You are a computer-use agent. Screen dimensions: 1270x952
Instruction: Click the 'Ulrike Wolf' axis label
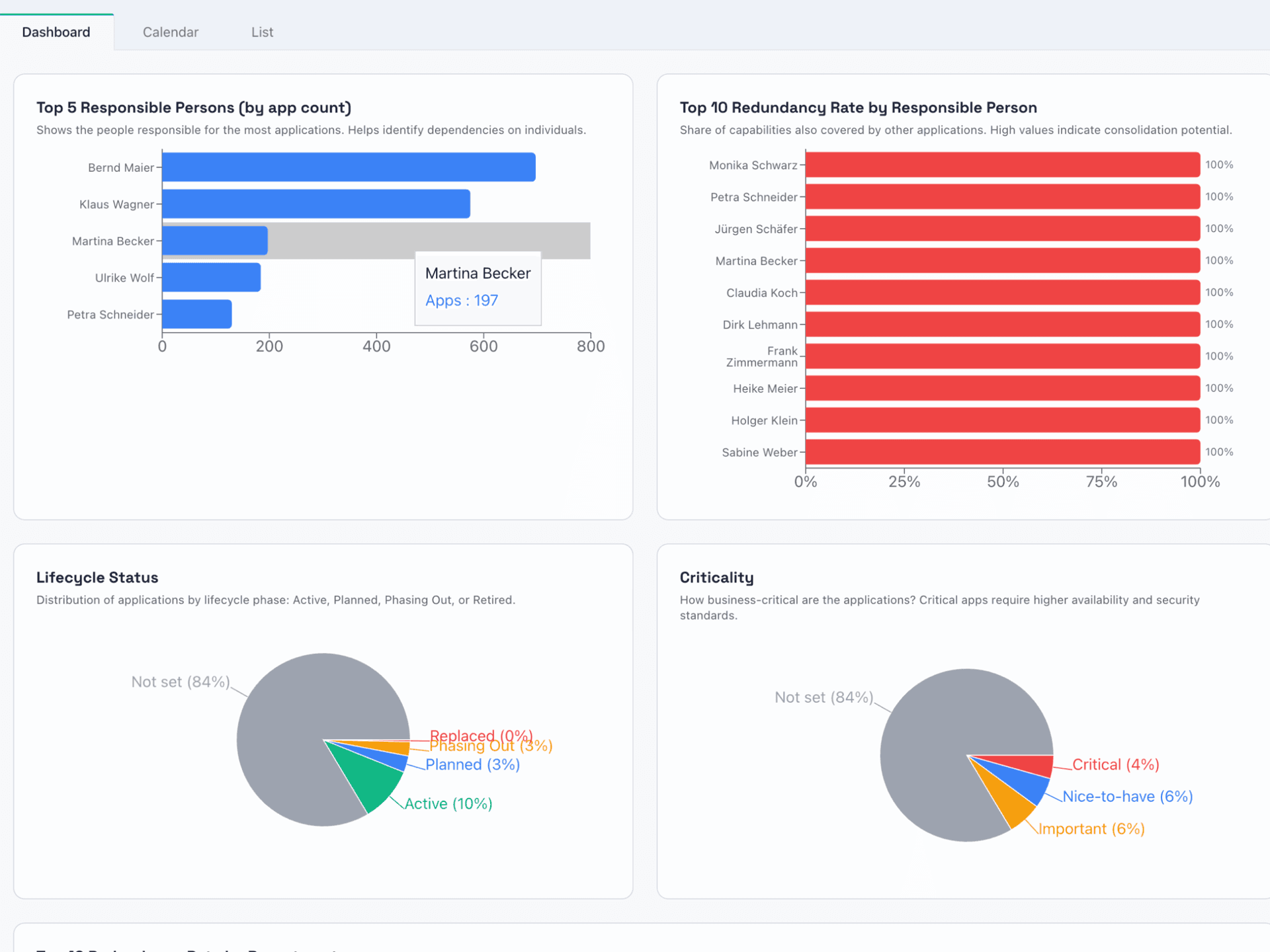124,278
